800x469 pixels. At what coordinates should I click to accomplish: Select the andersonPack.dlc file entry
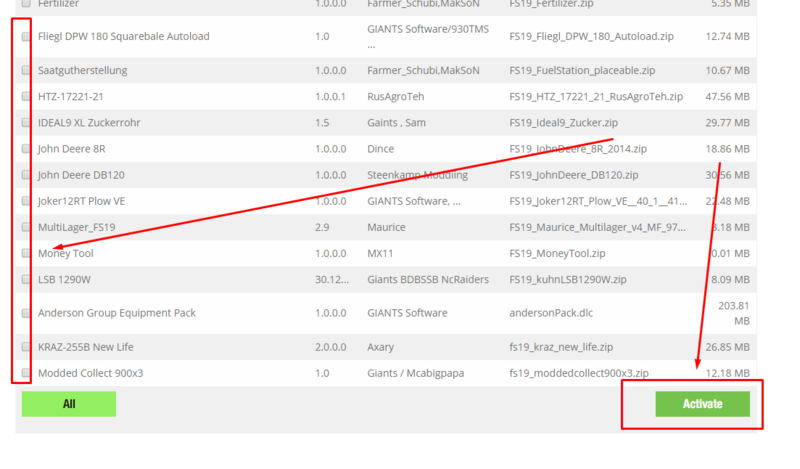coord(550,313)
